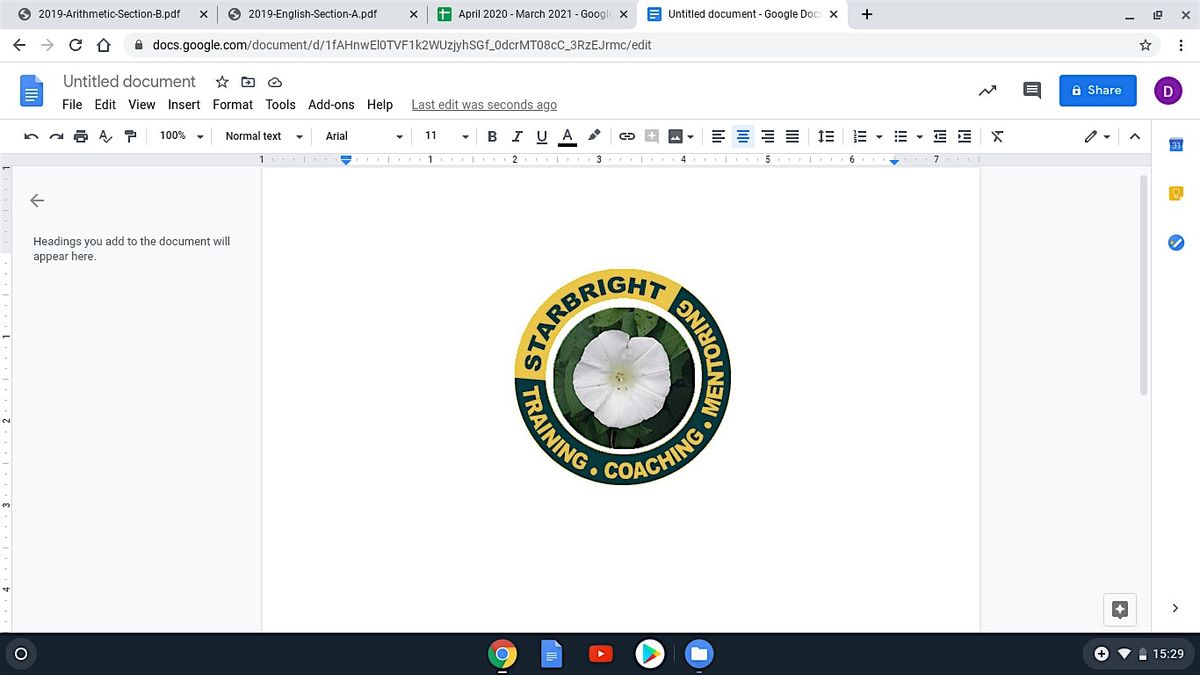Click the Undo arrow icon
The image size is (1200, 675).
click(32, 136)
